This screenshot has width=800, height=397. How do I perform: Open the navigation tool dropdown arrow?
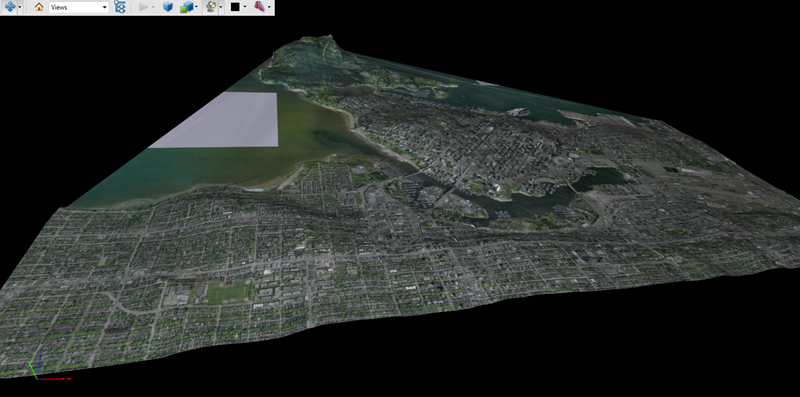tap(20, 7)
